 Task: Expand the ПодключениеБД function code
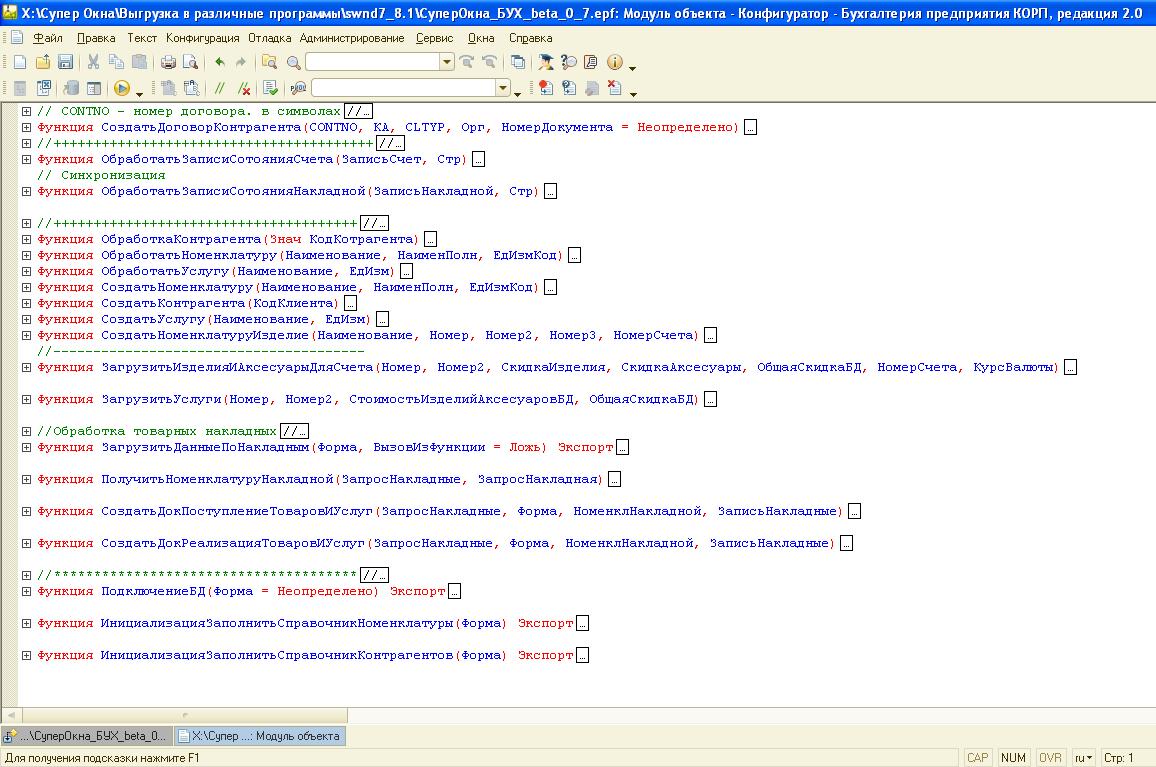[x=27, y=592]
